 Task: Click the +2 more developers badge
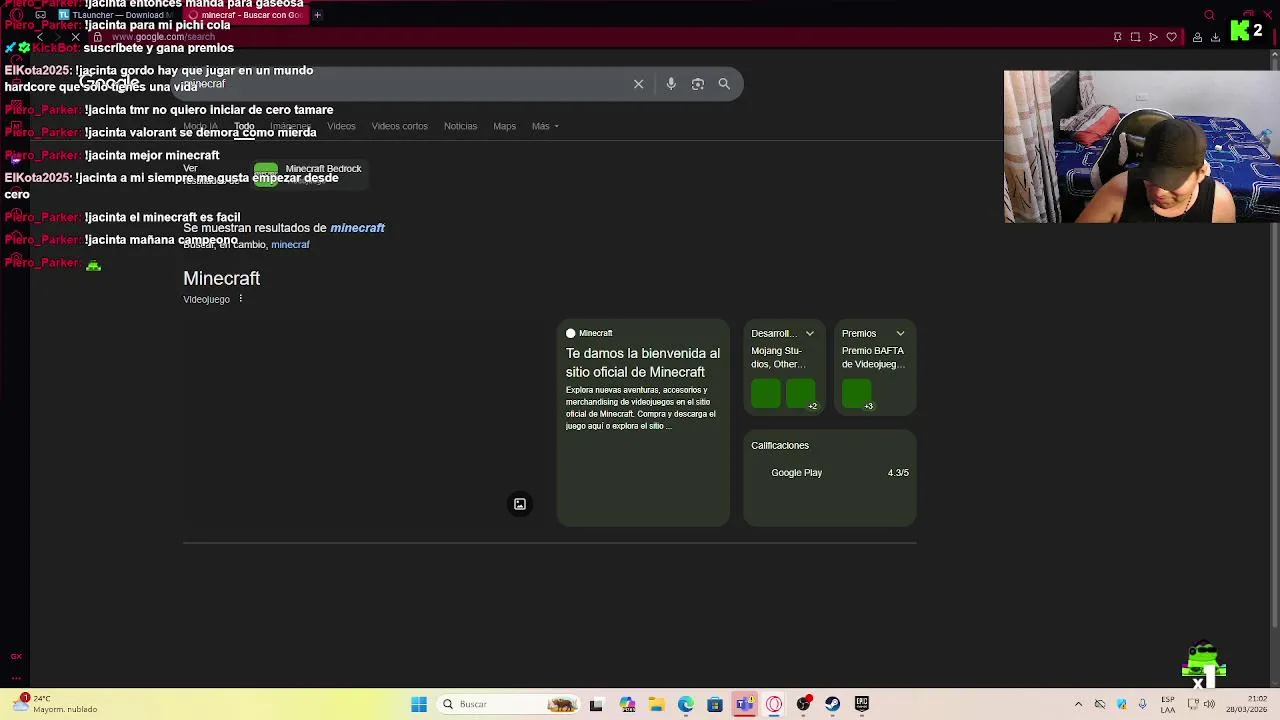[812, 406]
